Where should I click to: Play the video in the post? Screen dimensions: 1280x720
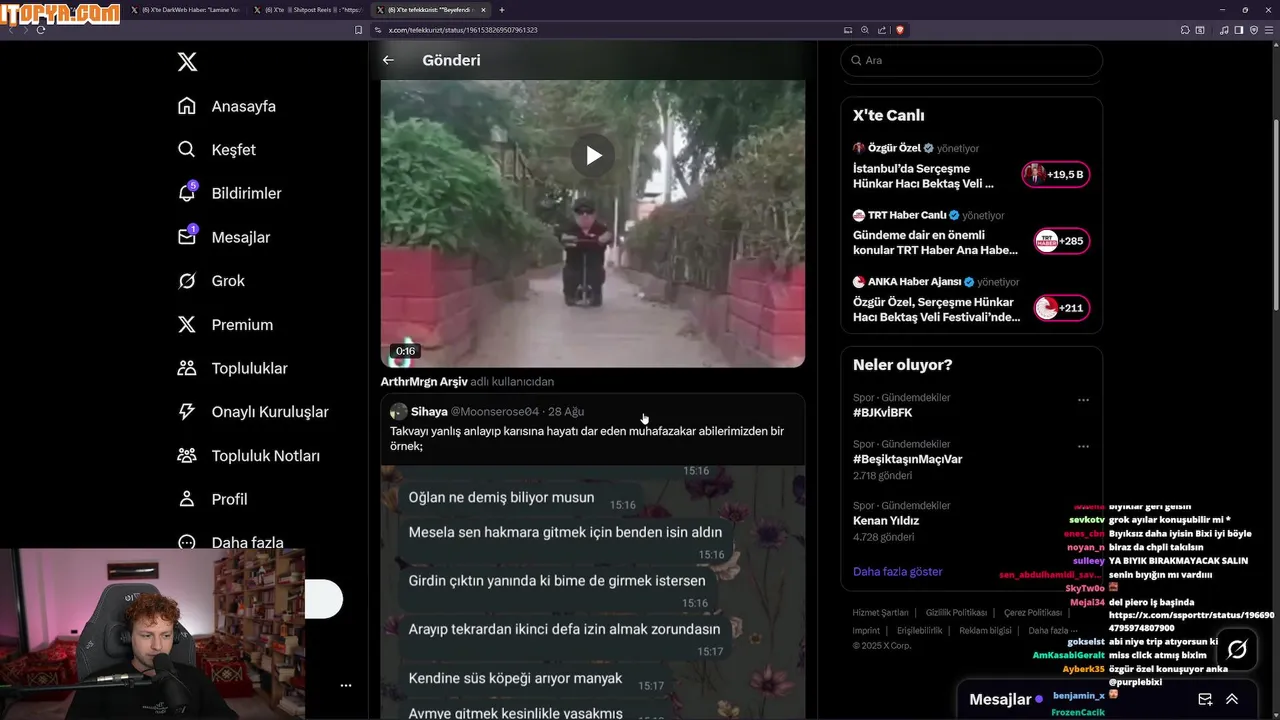pyautogui.click(x=593, y=155)
